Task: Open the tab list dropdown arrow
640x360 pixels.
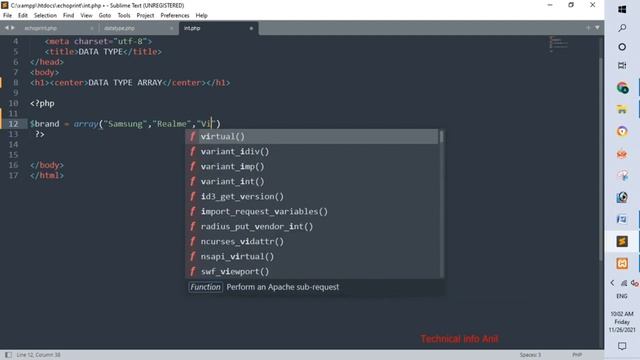Action: 597,28
